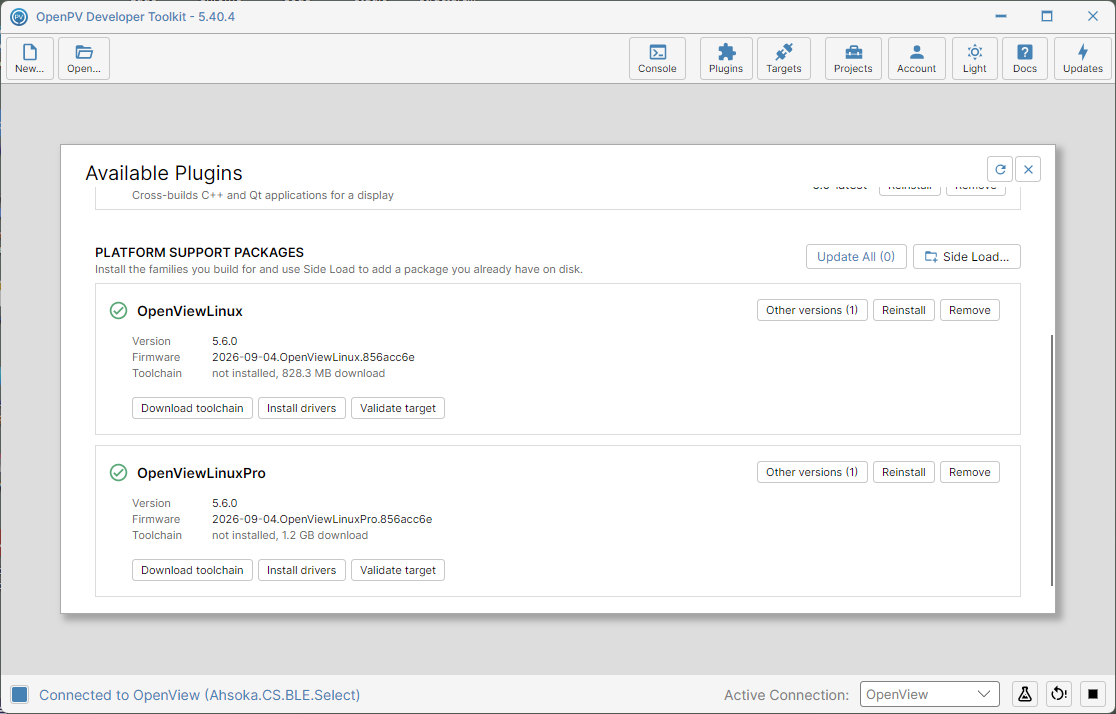This screenshot has width=1116, height=714.
Task: Click Update All (0) button
Action: pos(856,257)
